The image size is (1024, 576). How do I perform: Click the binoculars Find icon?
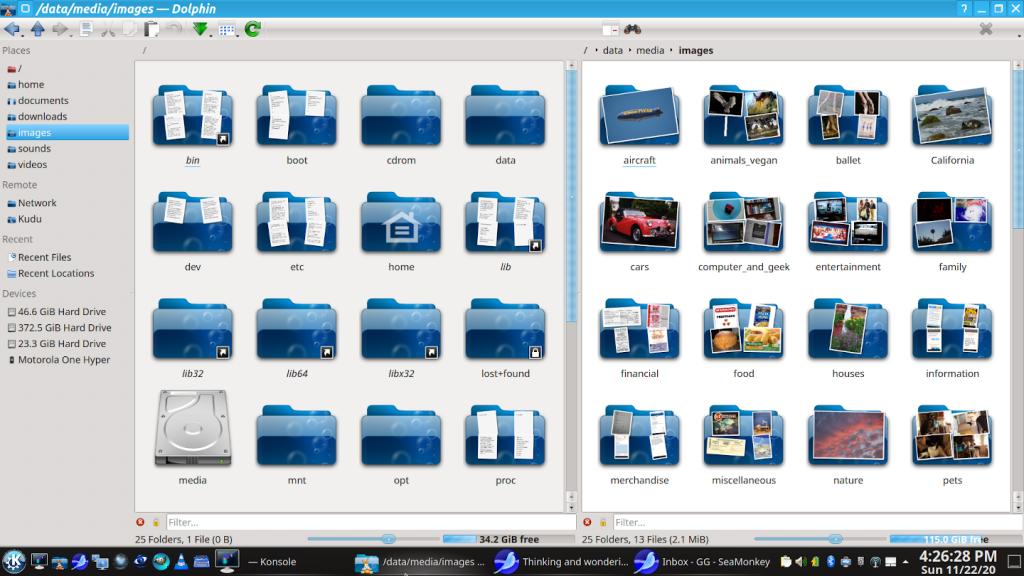(x=632, y=29)
